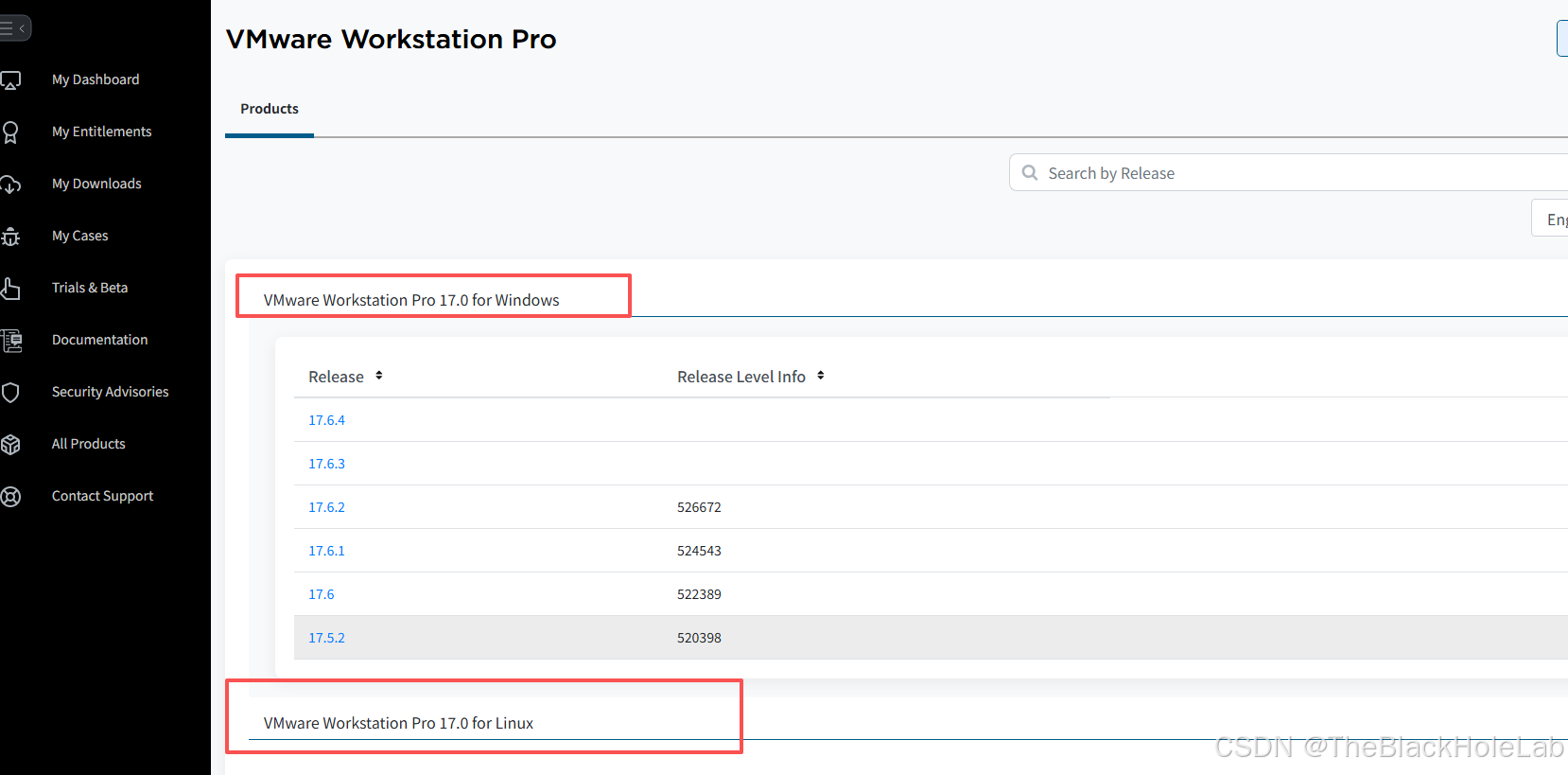The width and height of the screenshot is (1568, 775).
Task: Open the Documentation section
Action: click(x=99, y=340)
